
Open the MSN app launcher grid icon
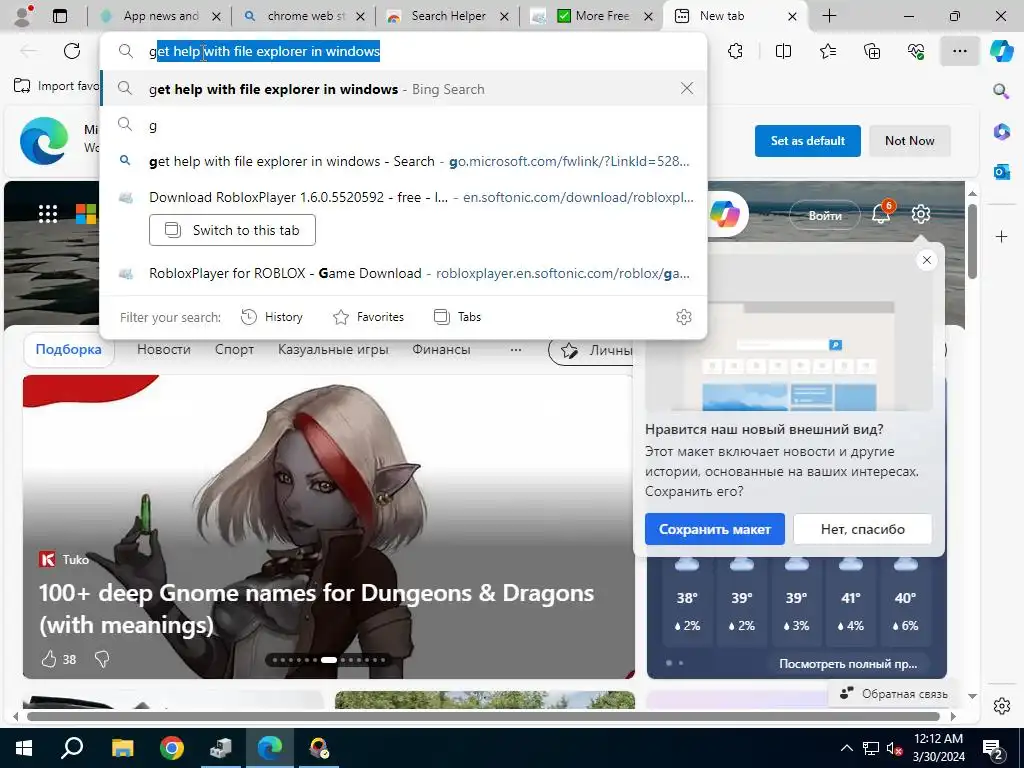point(48,214)
